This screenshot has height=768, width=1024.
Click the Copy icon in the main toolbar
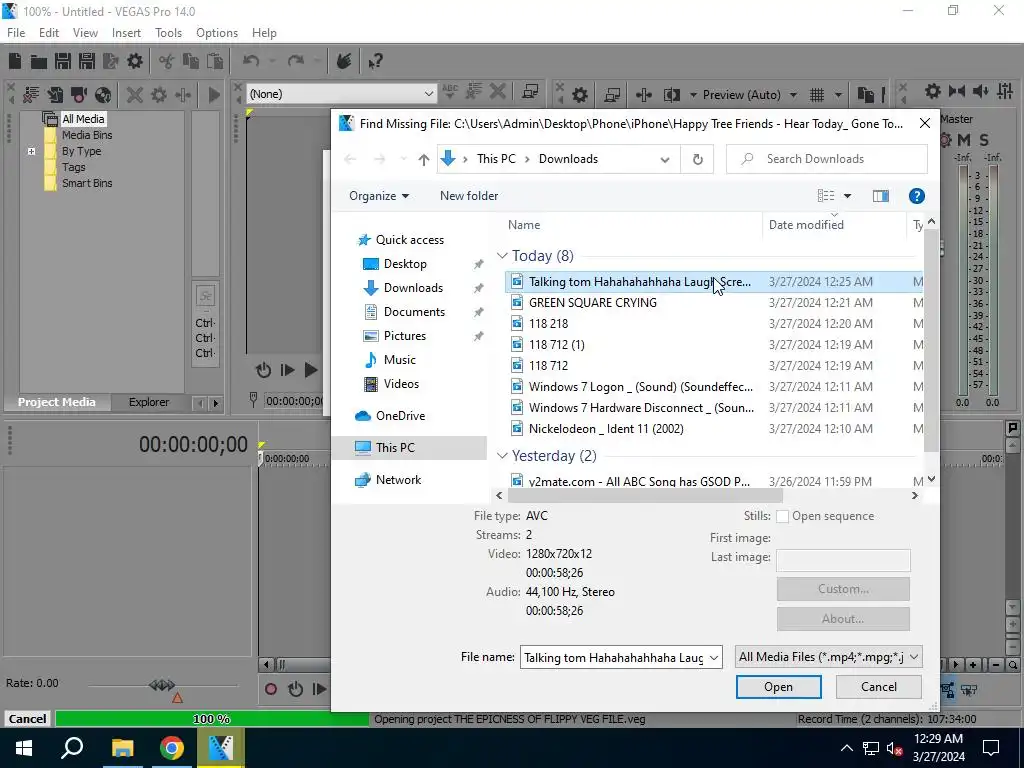point(191,61)
